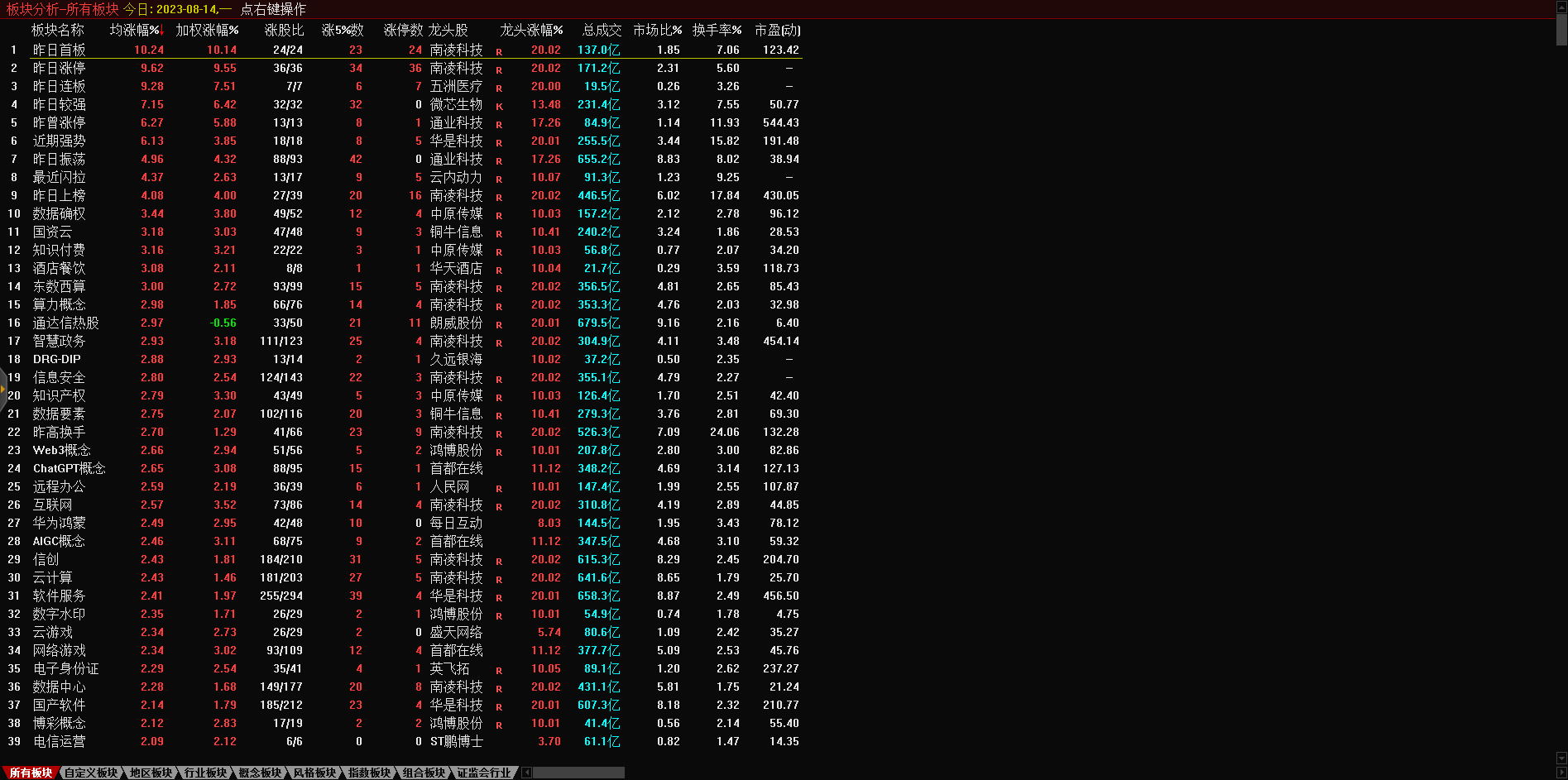Viewport: 1568px width, 780px height.
Task: Click the R marker in 远程办公 row
Action: pos(499,488)
